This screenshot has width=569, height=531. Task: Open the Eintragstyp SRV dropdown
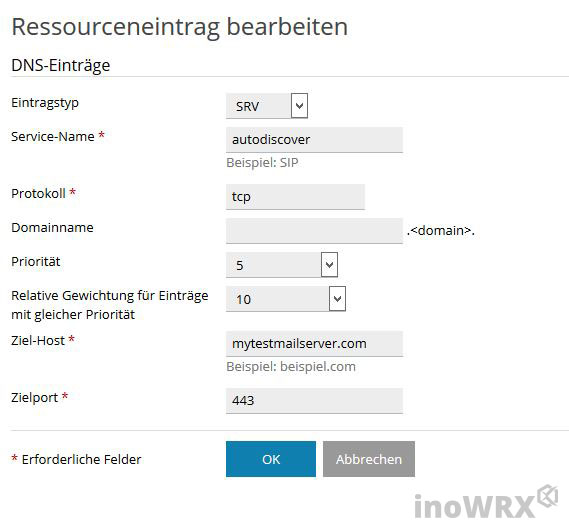point(267,106)
